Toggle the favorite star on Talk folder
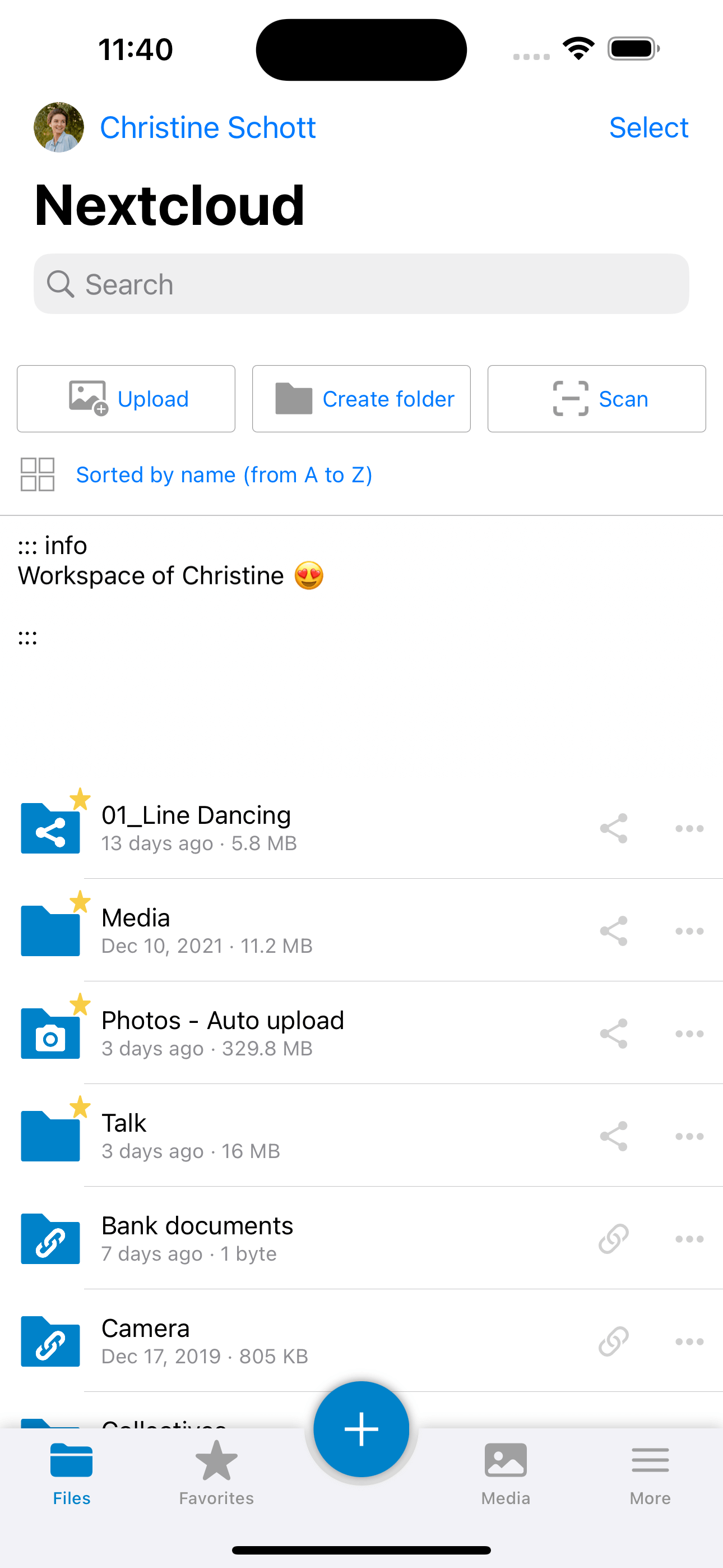 [x=80, y=1107]
